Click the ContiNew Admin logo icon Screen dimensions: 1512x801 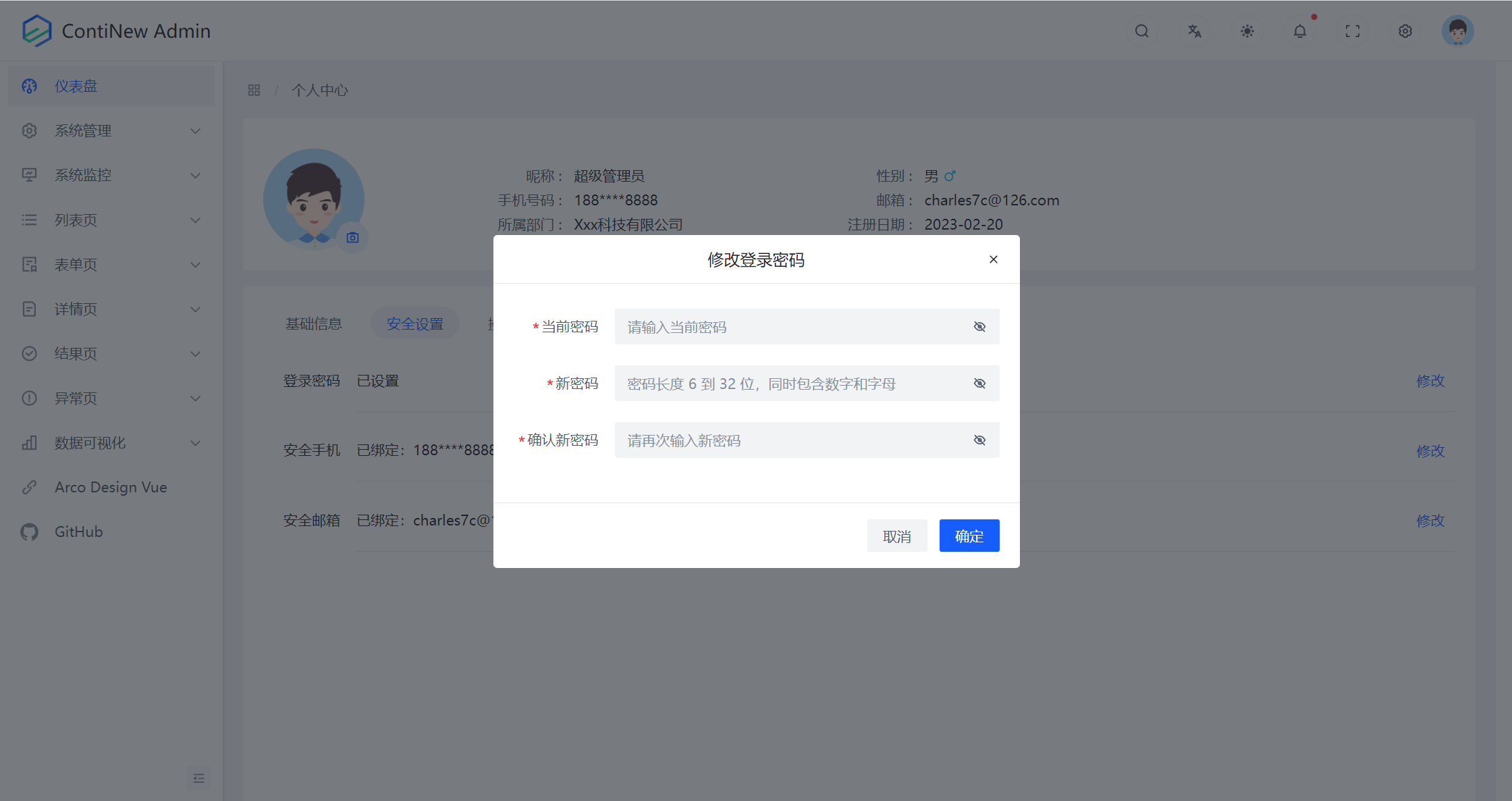tap(36, 30)
